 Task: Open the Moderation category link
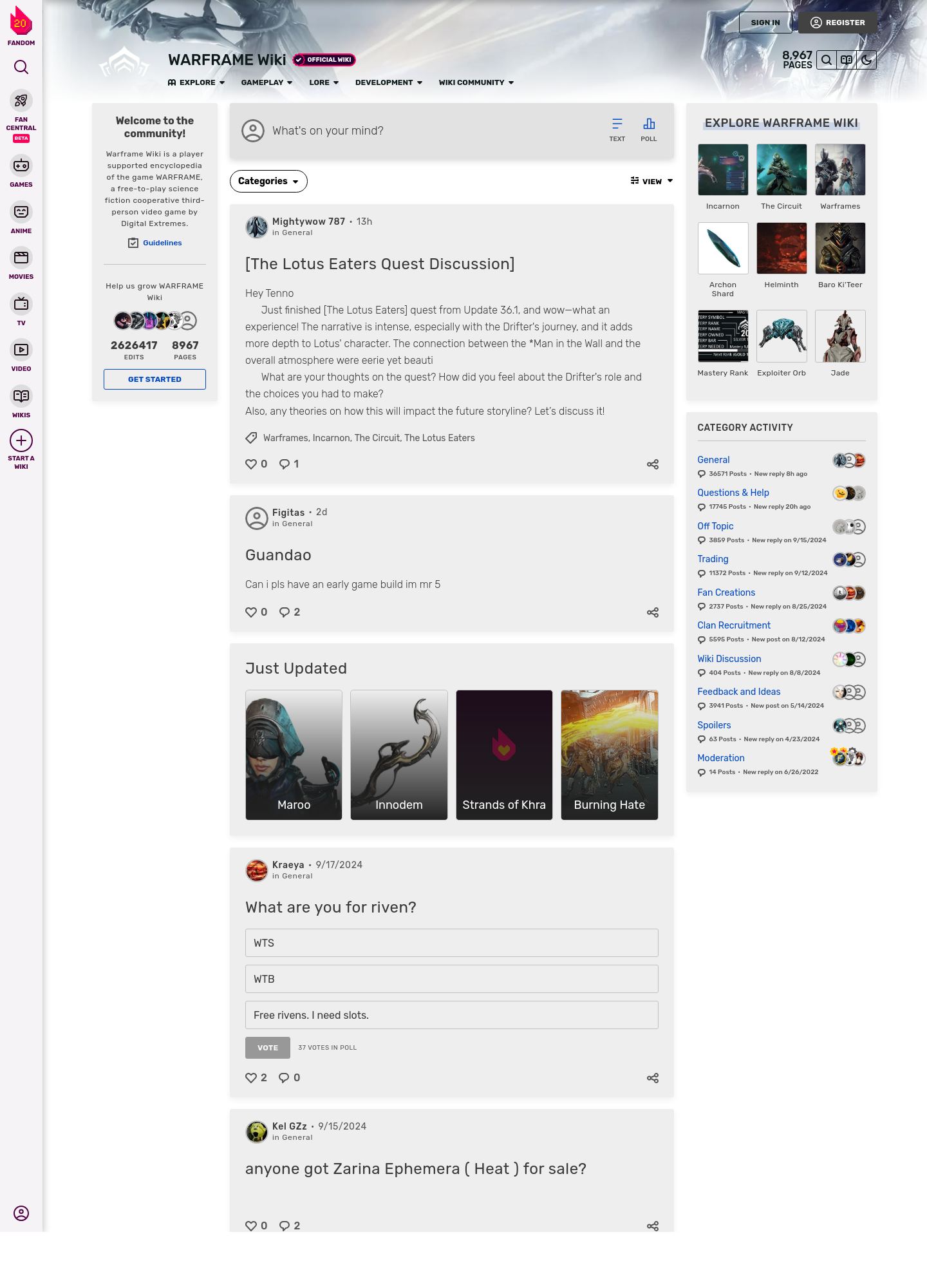click(721, 758)
